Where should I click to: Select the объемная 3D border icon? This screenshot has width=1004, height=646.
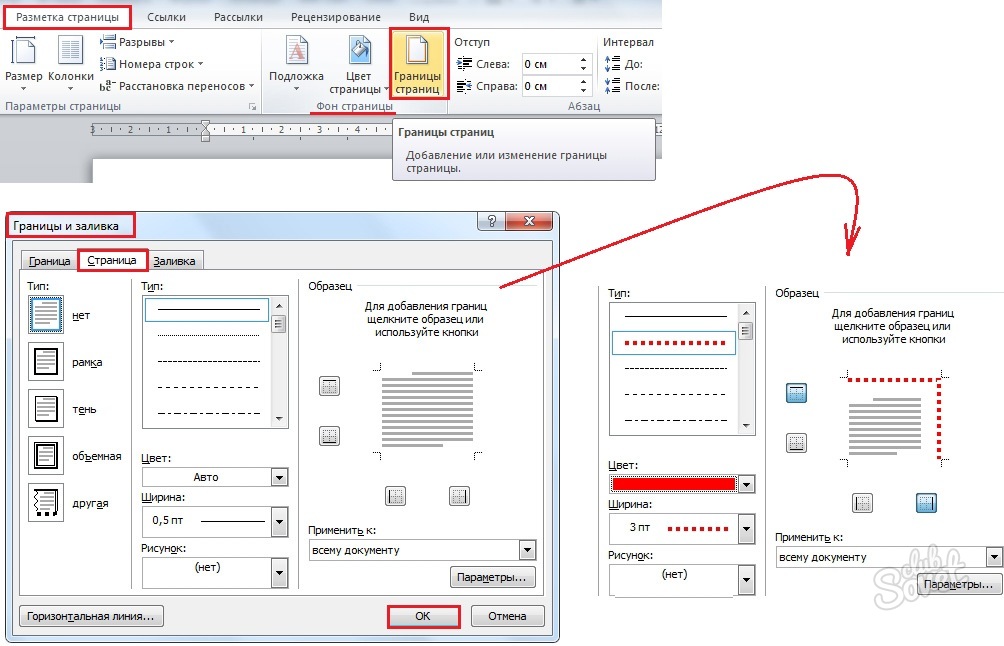(x=47, y=456)
